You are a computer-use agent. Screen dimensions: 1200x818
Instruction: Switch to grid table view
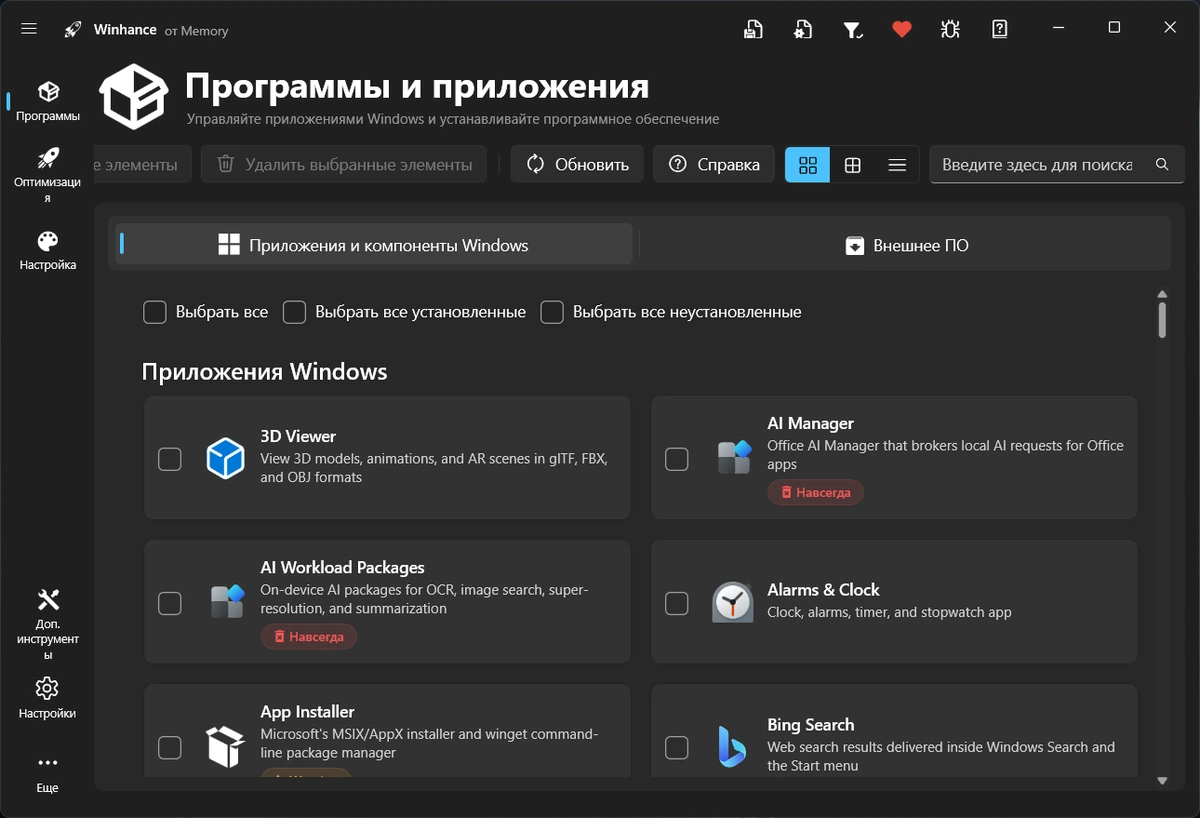click(x=853, y=164)
